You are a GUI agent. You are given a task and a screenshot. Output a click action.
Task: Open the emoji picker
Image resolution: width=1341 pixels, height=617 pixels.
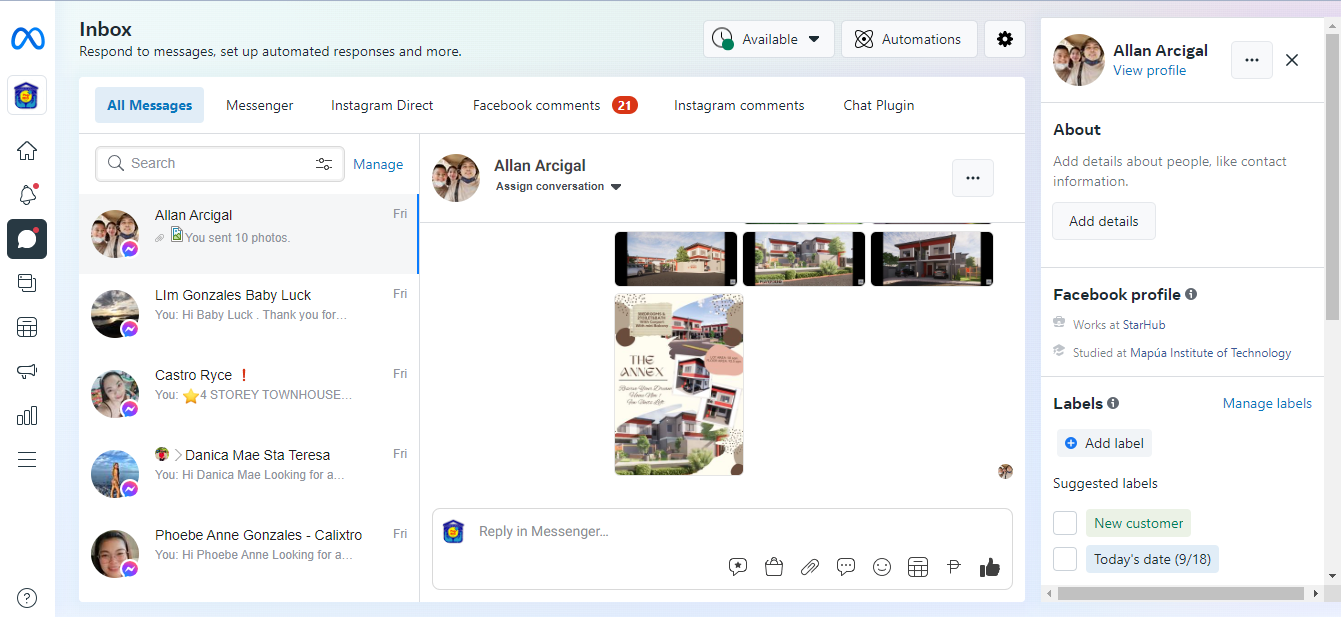(882, 567)
